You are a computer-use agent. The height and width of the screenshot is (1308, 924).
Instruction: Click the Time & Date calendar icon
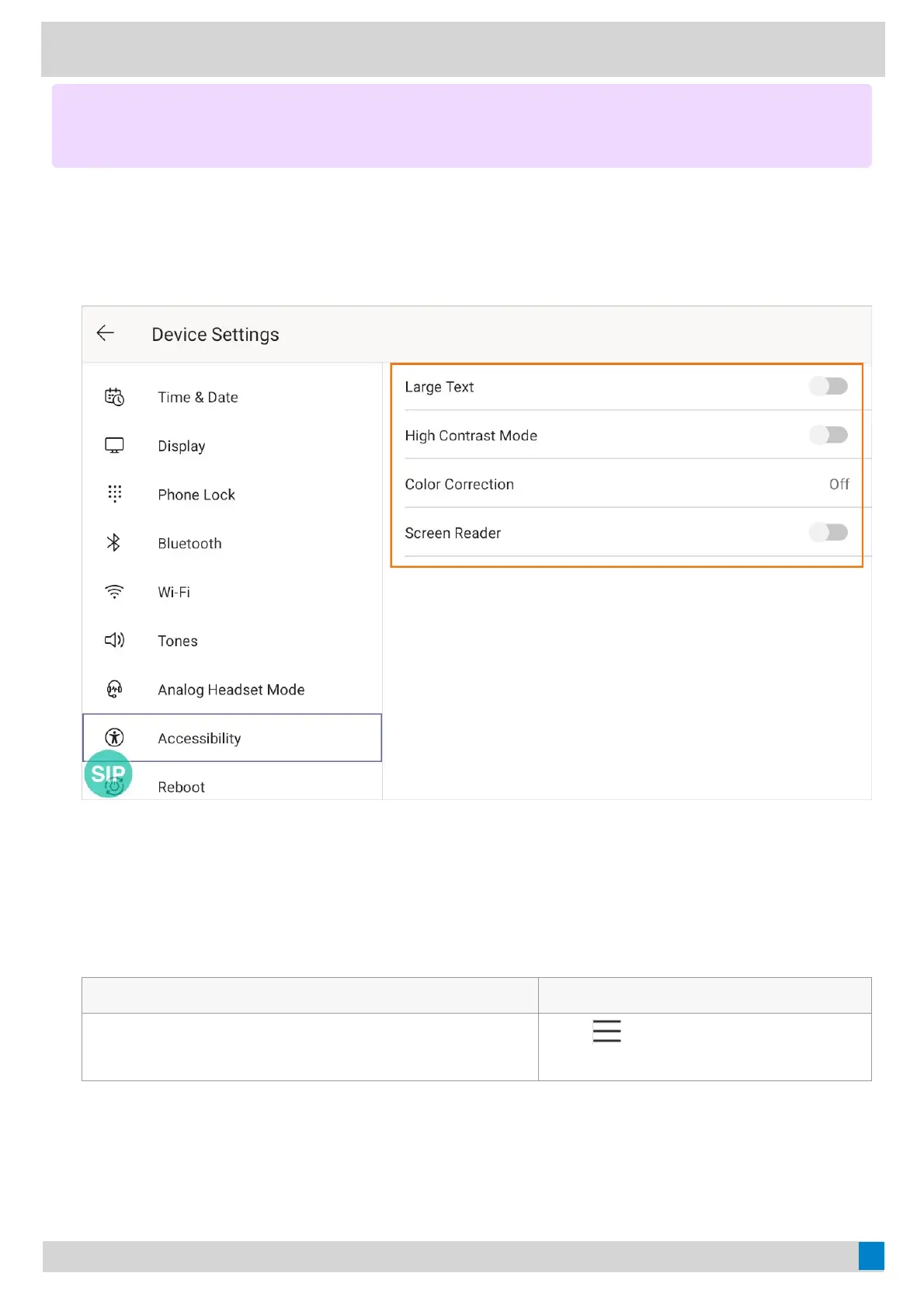[x=114, y=397]
